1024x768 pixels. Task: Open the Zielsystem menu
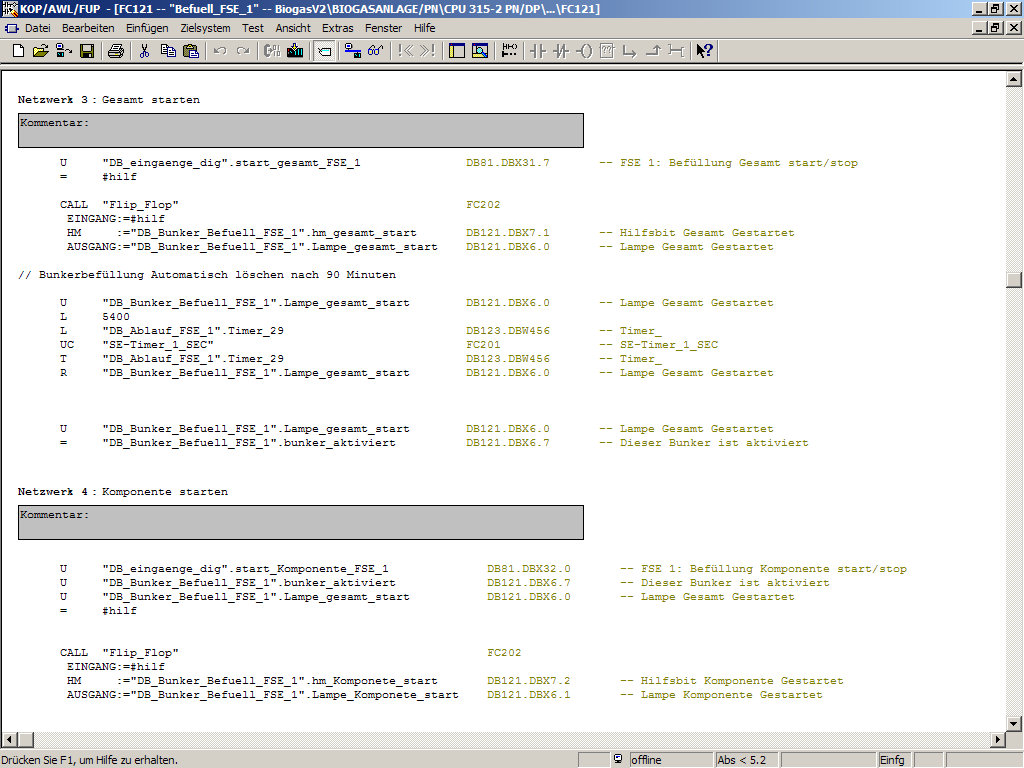(x=205, y=28)
